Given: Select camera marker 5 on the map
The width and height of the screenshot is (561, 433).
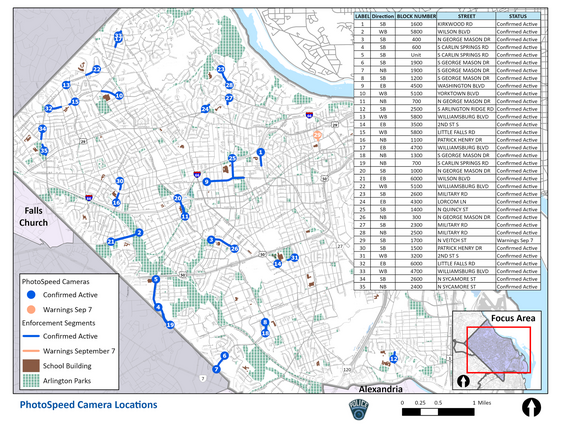Looking at the screenshot, I should coord(156,279).
